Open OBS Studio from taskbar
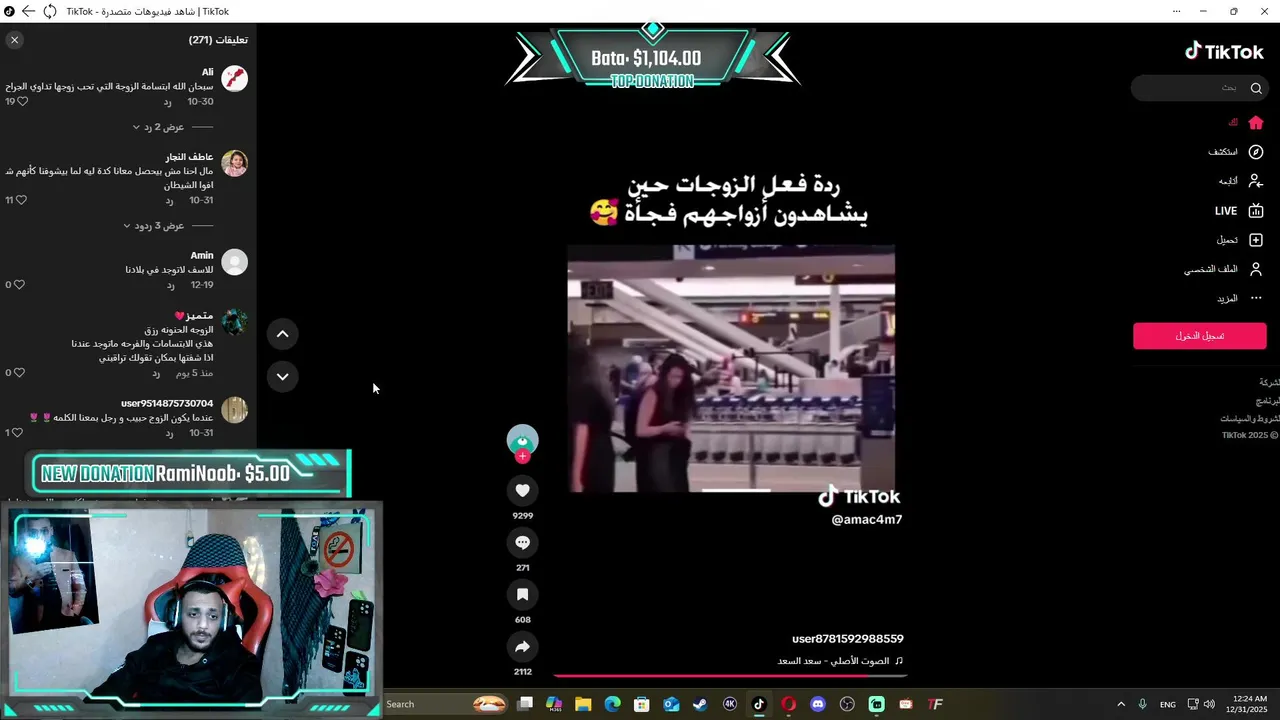The height and width of the screenshot is (720, 1280). [x=848, y=704]
